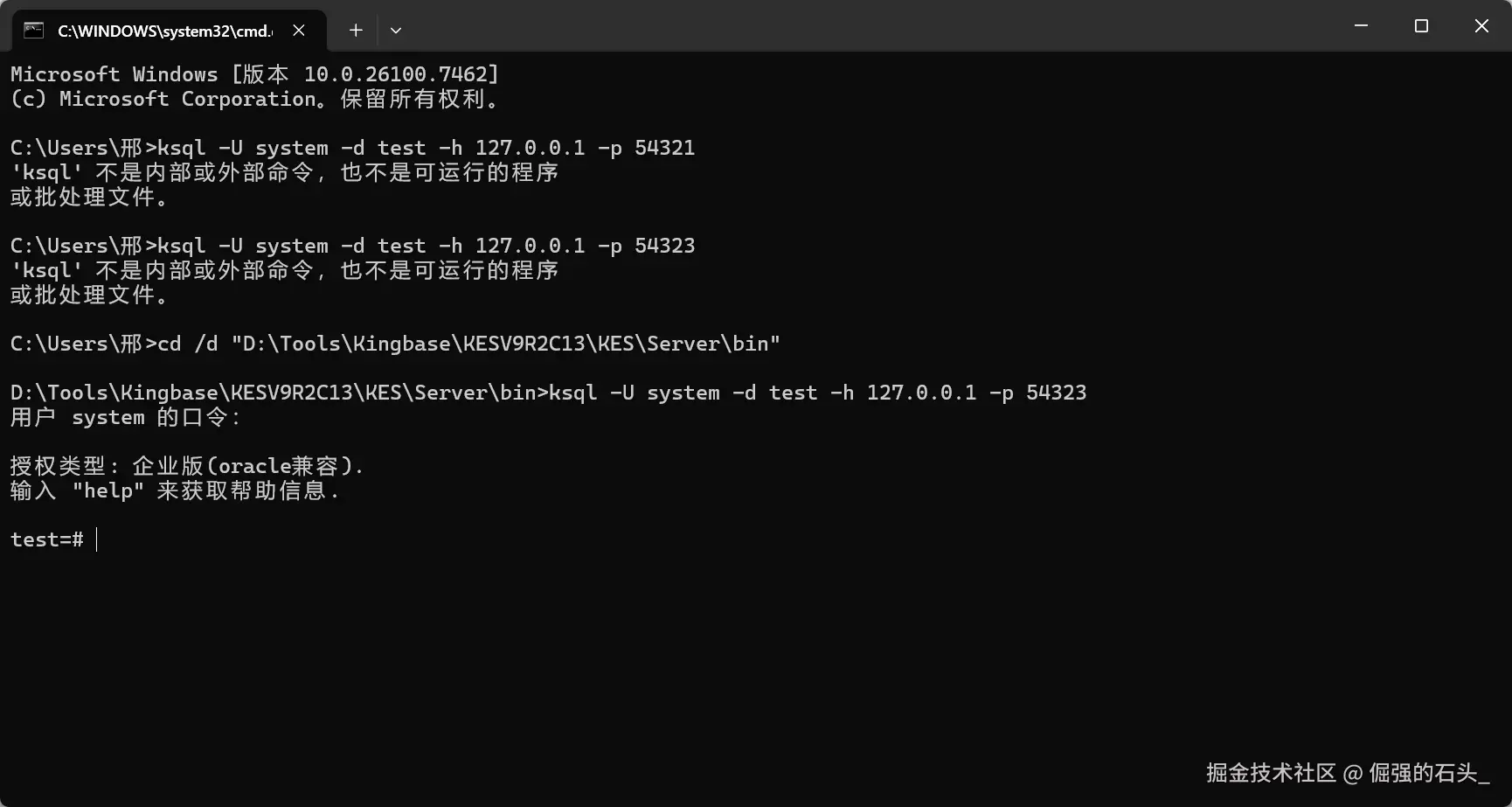Click the (c) Microsoft Corporation copyright line

[x=253, y=99]
